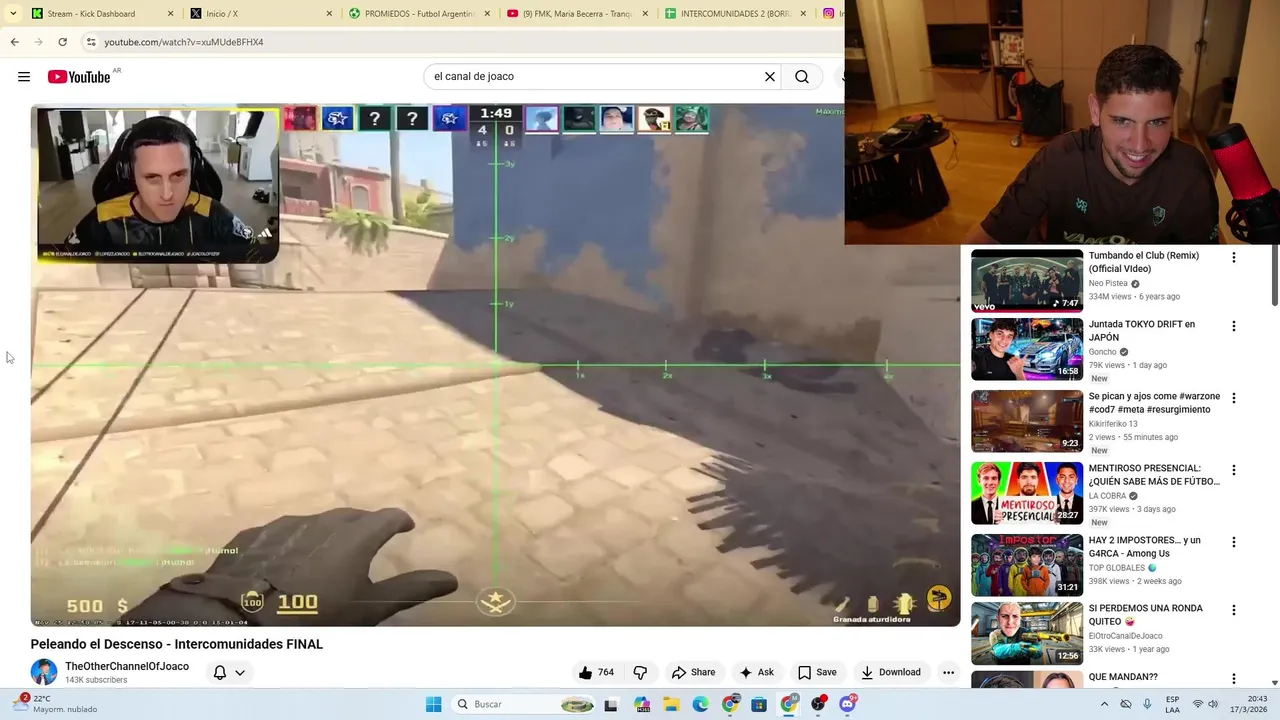
Task: Open taskbar volume speaker control
Action: tap(1213, 704)
